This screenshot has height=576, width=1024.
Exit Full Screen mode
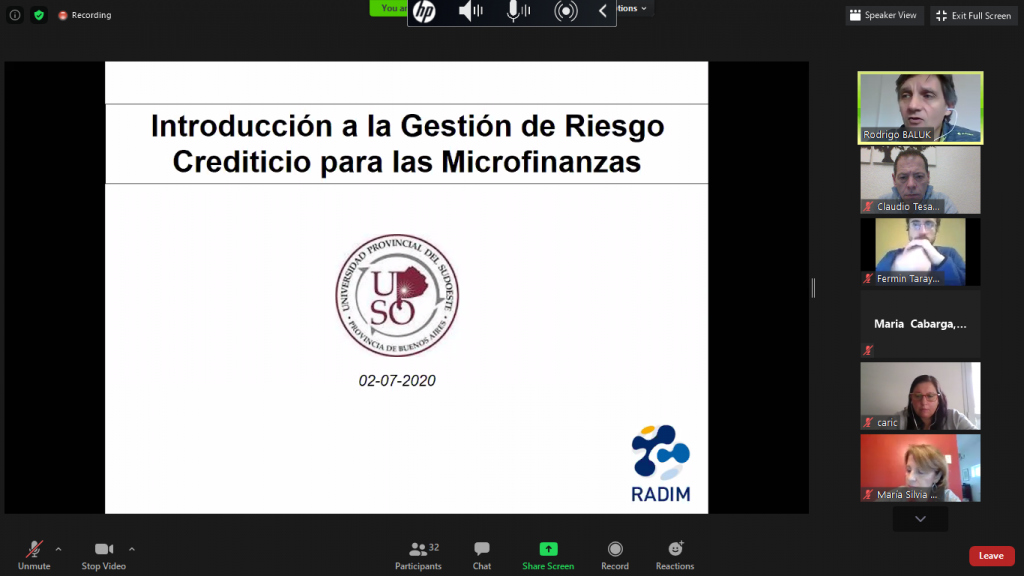[974, 15]
